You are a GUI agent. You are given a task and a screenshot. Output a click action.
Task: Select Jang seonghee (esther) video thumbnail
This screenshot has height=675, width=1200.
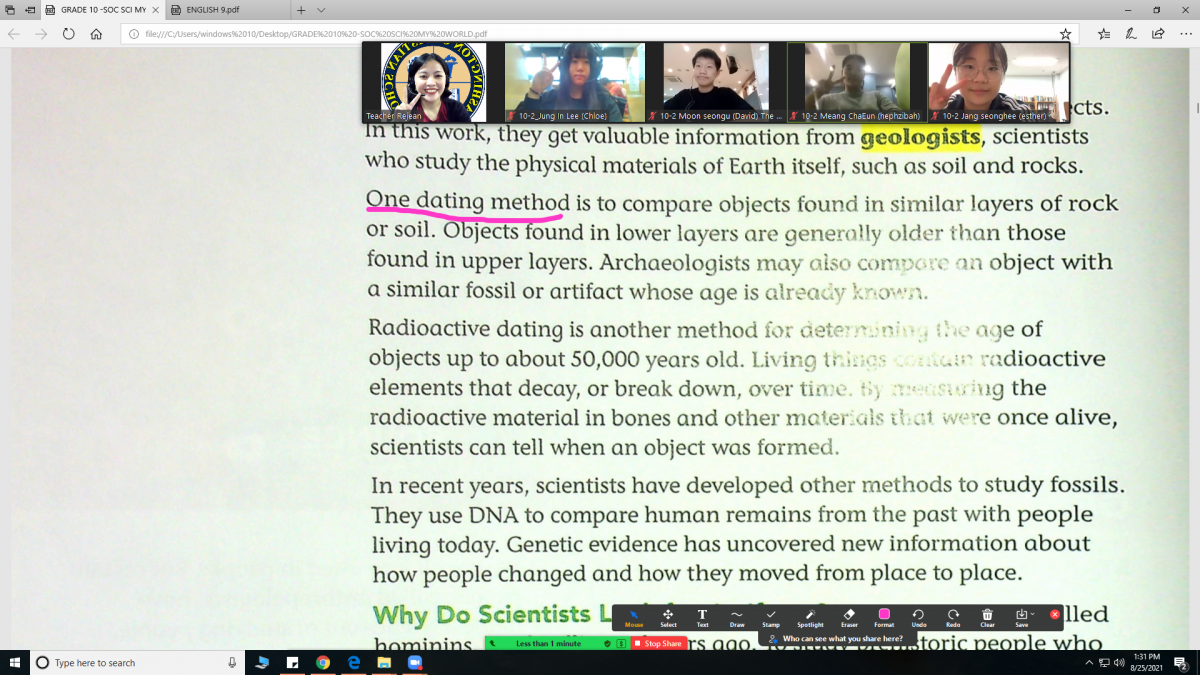coord(998,82)
